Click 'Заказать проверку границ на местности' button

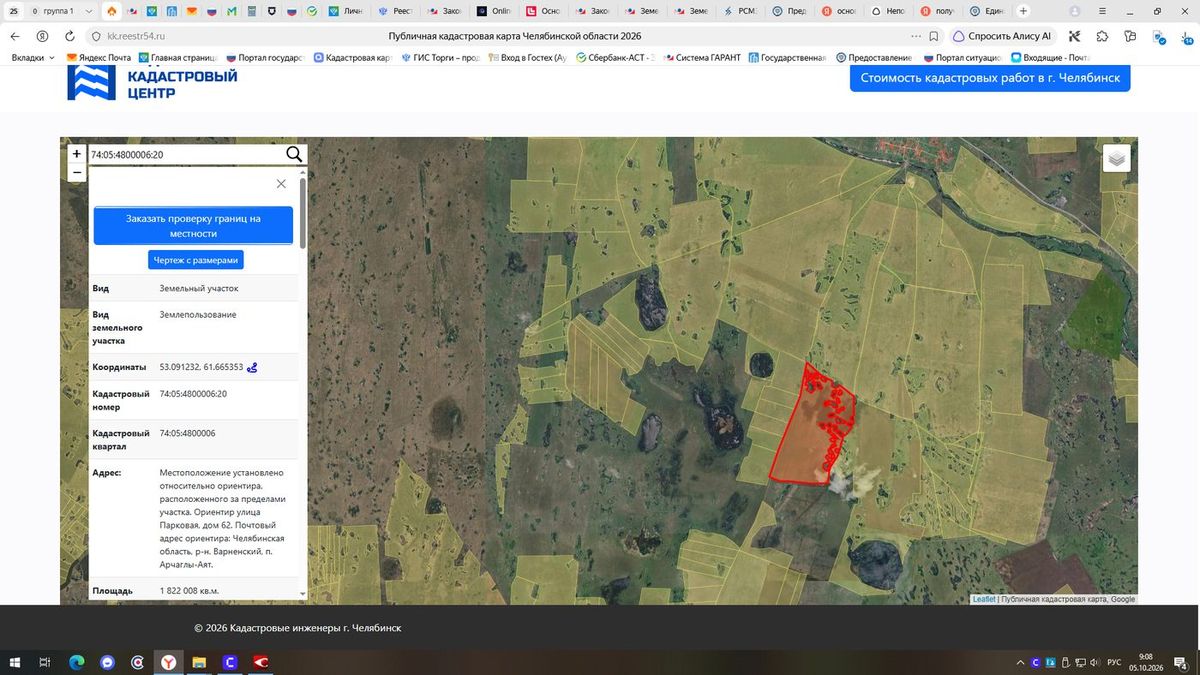[x=193, y=226]
